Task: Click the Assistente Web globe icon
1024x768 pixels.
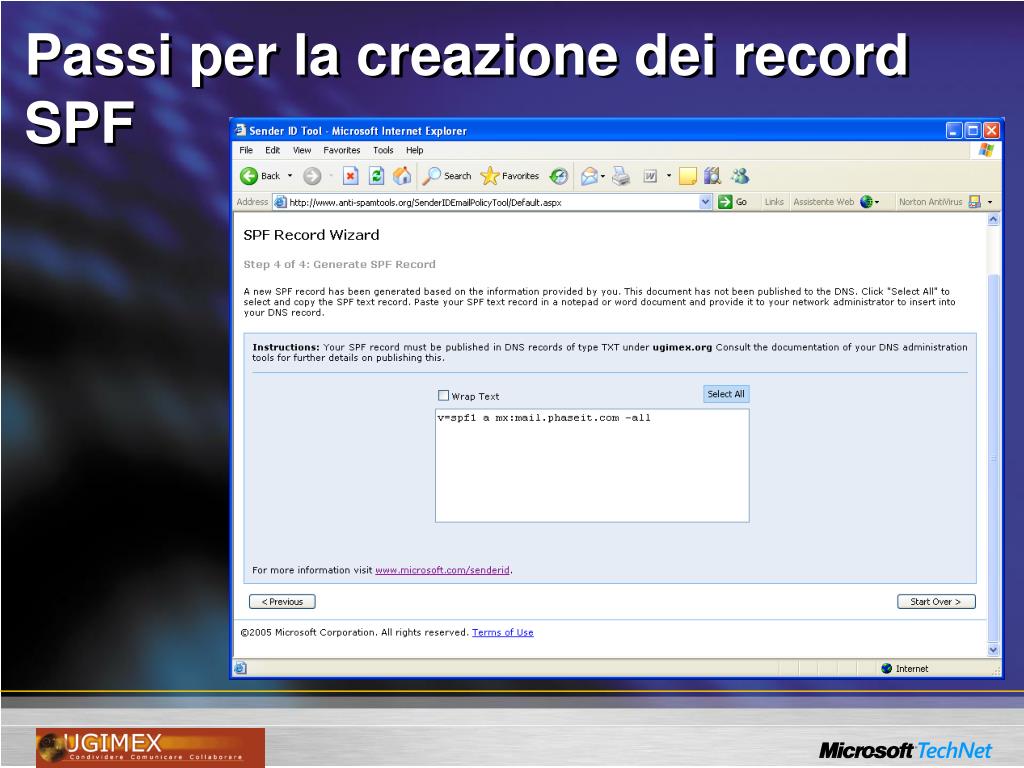Action: [867, 202]
